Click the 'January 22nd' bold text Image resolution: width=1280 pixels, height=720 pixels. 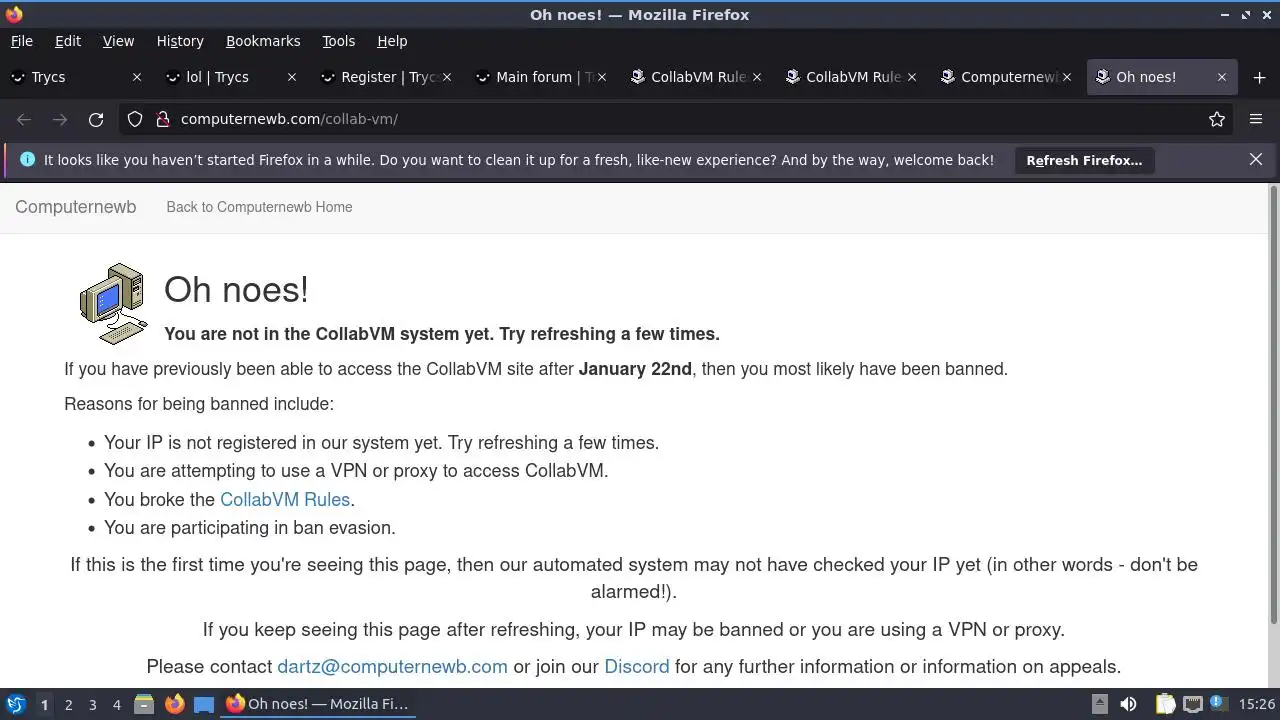(x=635, y=369)
